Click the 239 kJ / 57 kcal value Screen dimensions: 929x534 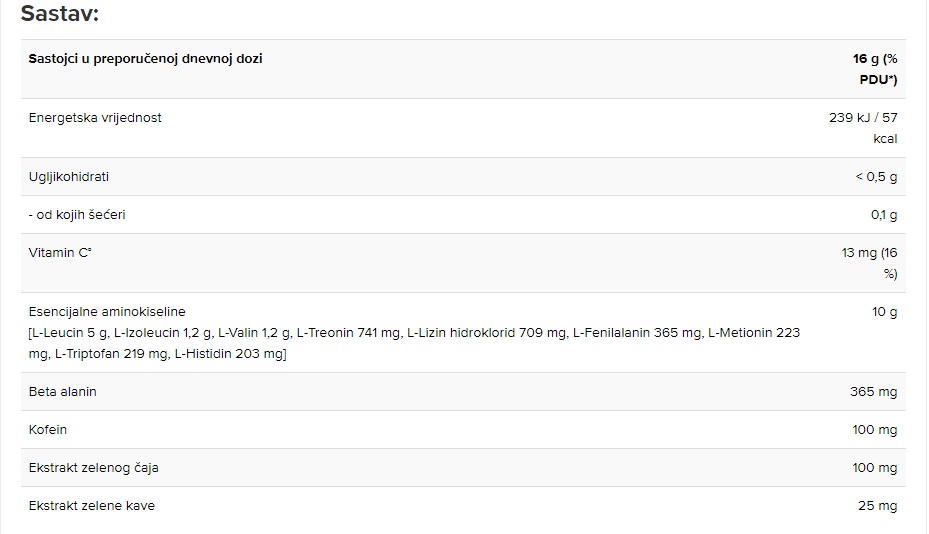click(x=863, y=128)
